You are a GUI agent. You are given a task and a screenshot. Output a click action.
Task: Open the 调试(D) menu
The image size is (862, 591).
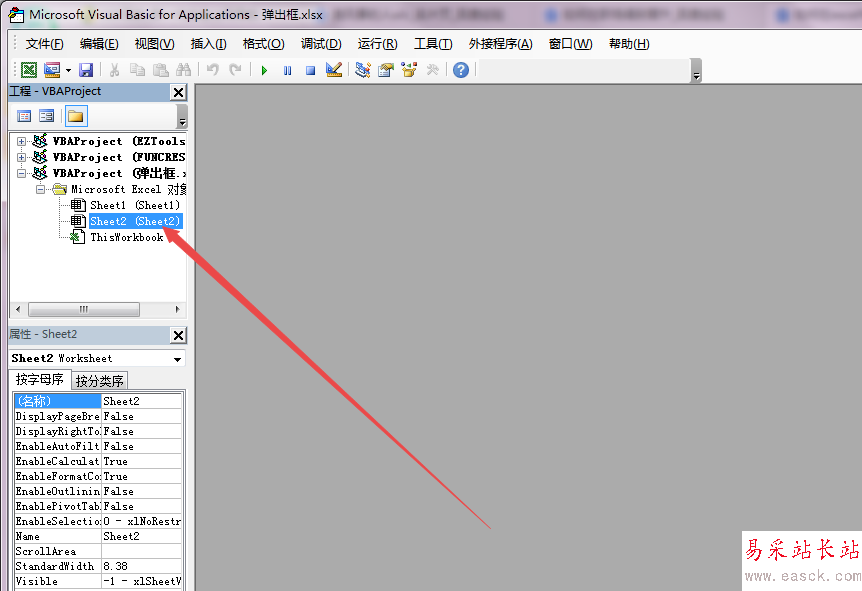pos(321,44)
